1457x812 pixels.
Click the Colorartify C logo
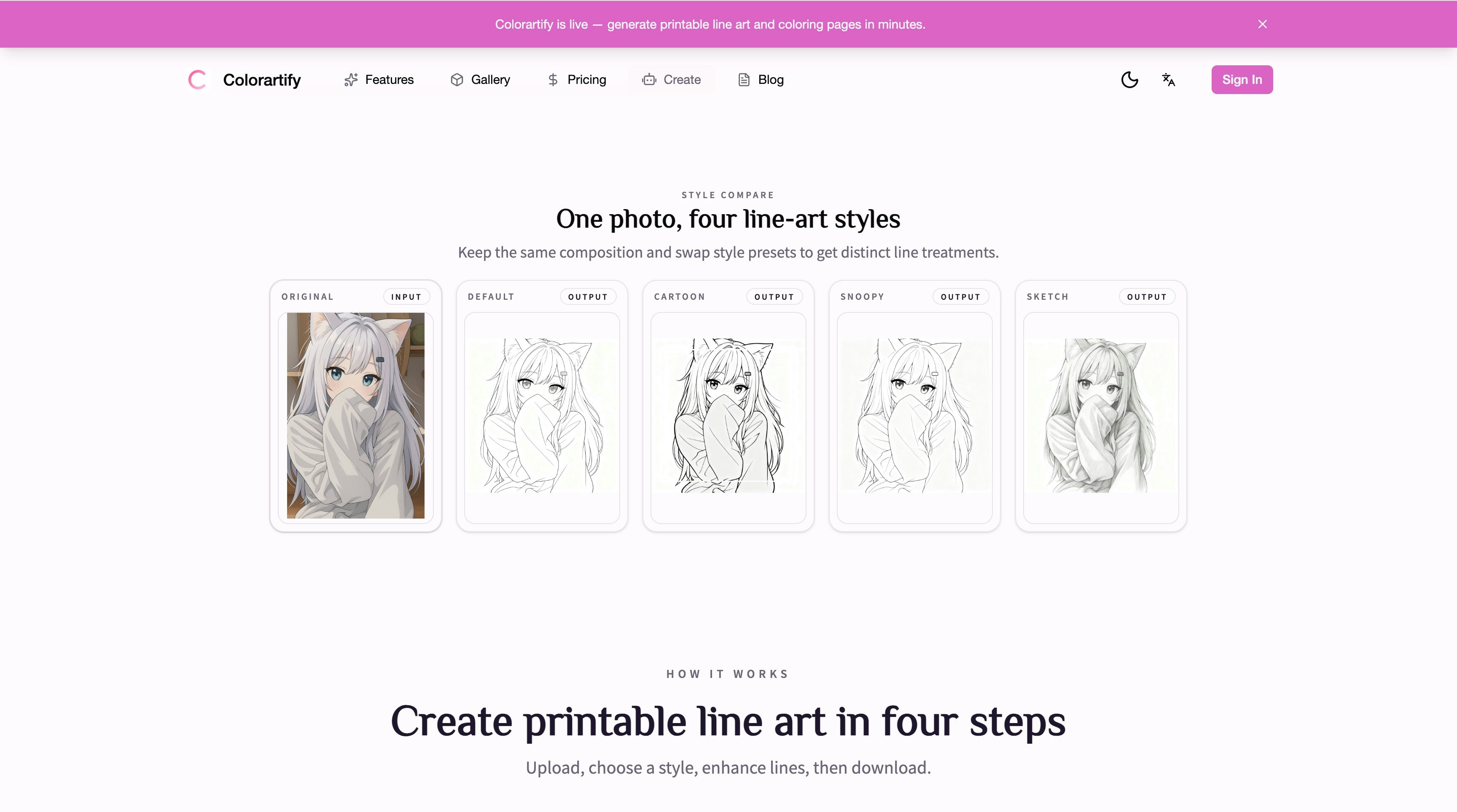[197, 80]
